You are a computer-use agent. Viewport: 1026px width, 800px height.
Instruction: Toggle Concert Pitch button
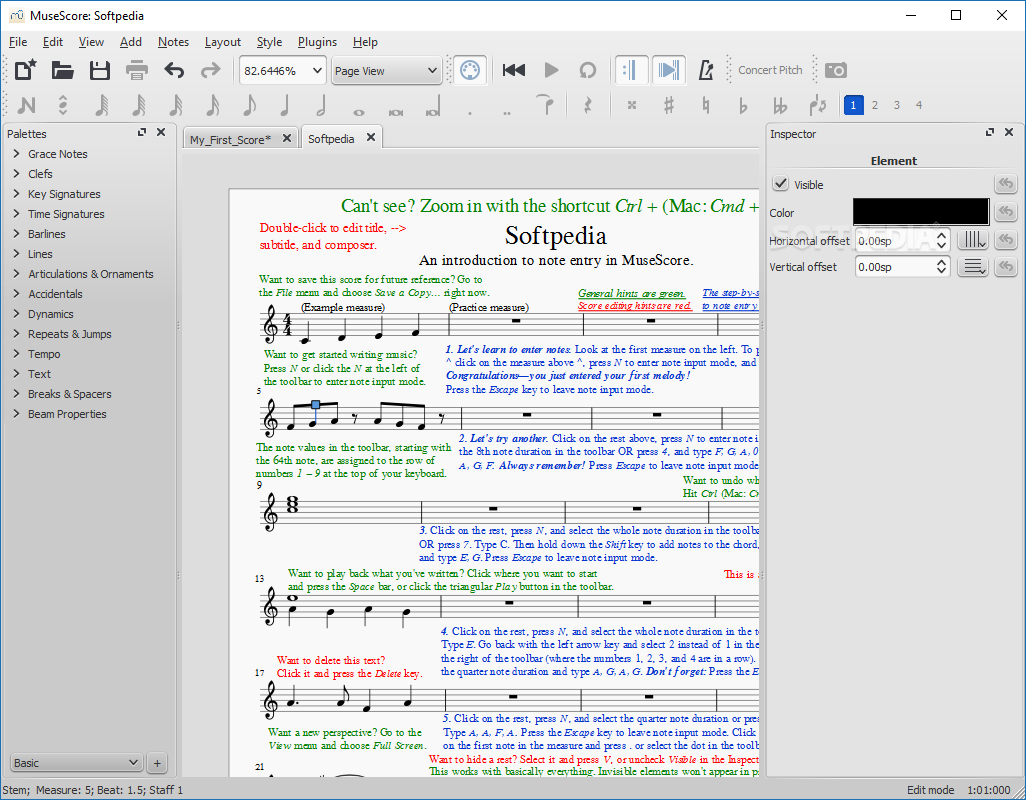tap(770, 70)
